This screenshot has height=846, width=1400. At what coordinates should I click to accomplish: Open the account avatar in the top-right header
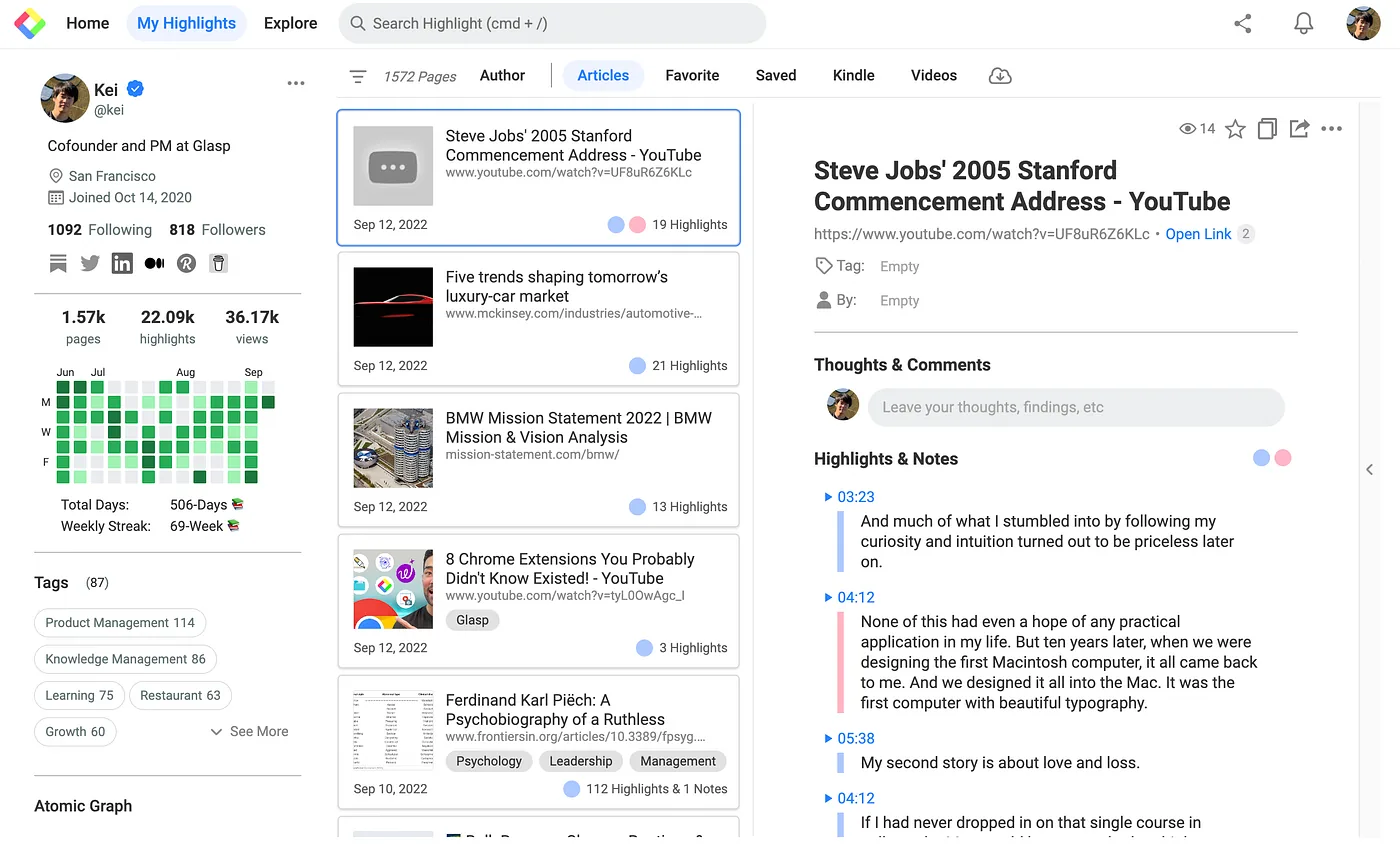coord(1363,23)
